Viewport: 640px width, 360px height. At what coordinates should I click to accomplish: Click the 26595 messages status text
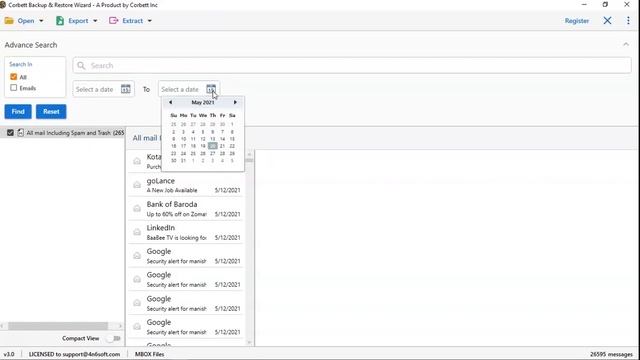(x=611, y=354)
